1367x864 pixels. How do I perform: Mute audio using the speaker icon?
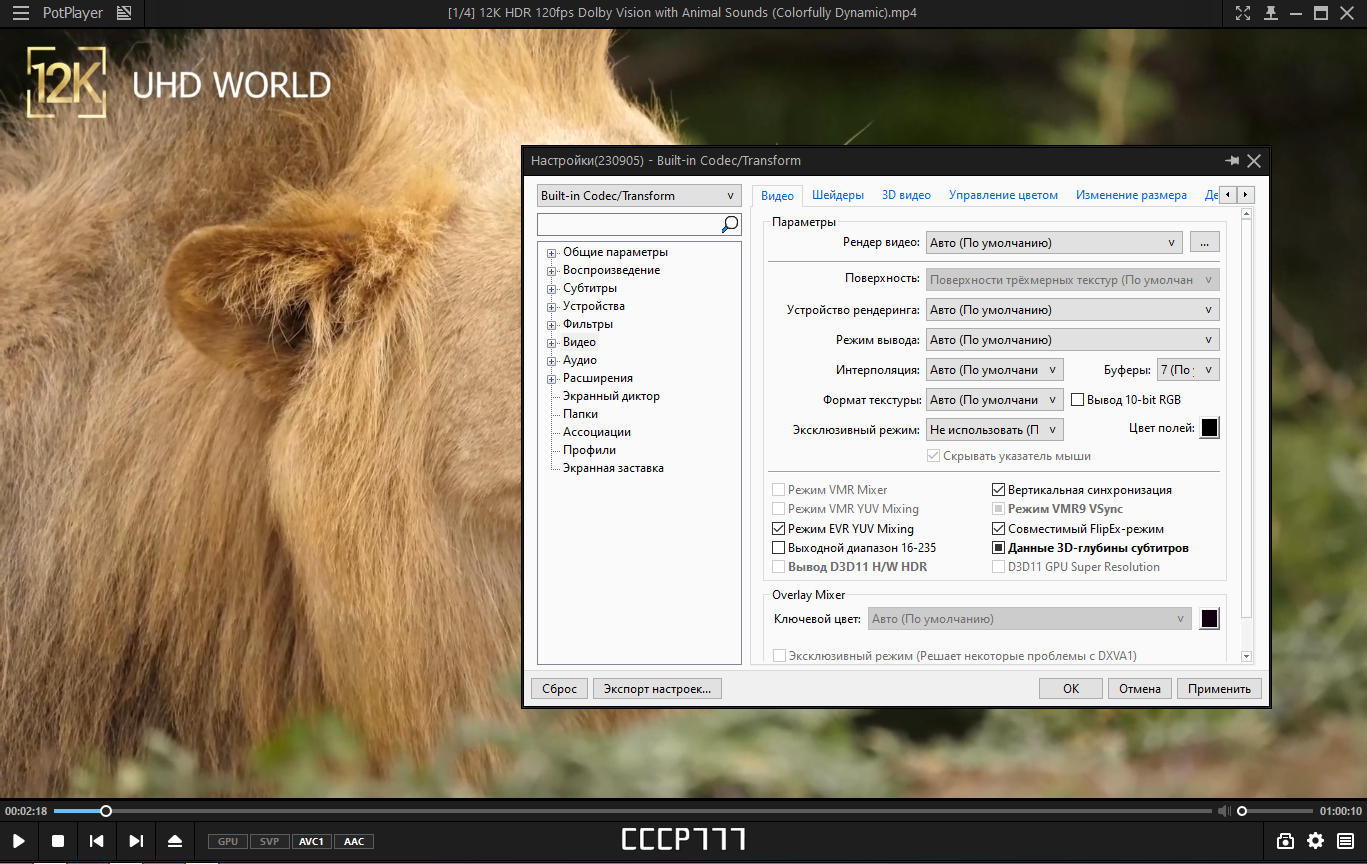pos(1224,811)
